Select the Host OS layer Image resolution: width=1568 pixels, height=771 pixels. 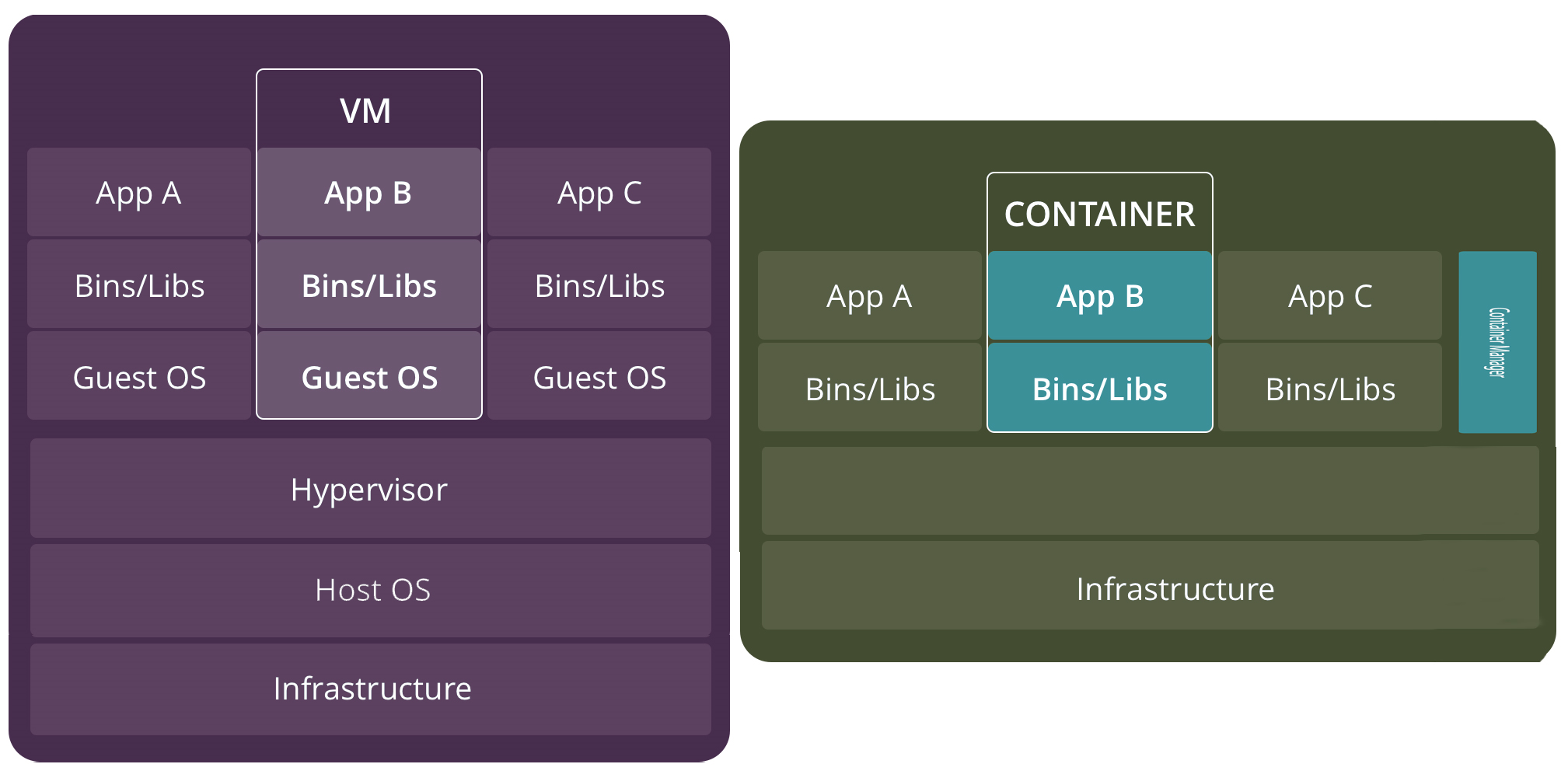370,590
